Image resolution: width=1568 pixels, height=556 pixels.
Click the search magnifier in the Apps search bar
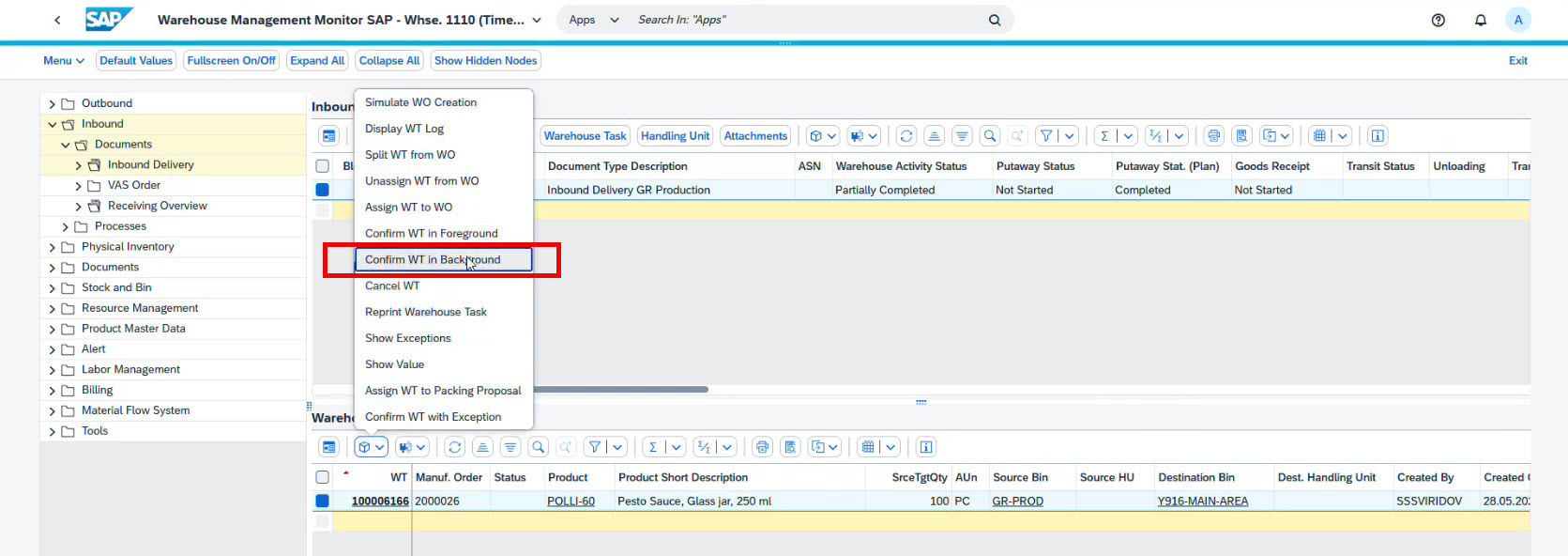(x=995, y=20)
